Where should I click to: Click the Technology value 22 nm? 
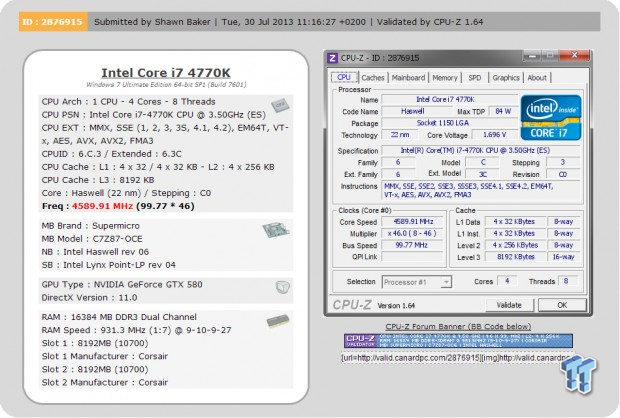[x=400, y=135]
